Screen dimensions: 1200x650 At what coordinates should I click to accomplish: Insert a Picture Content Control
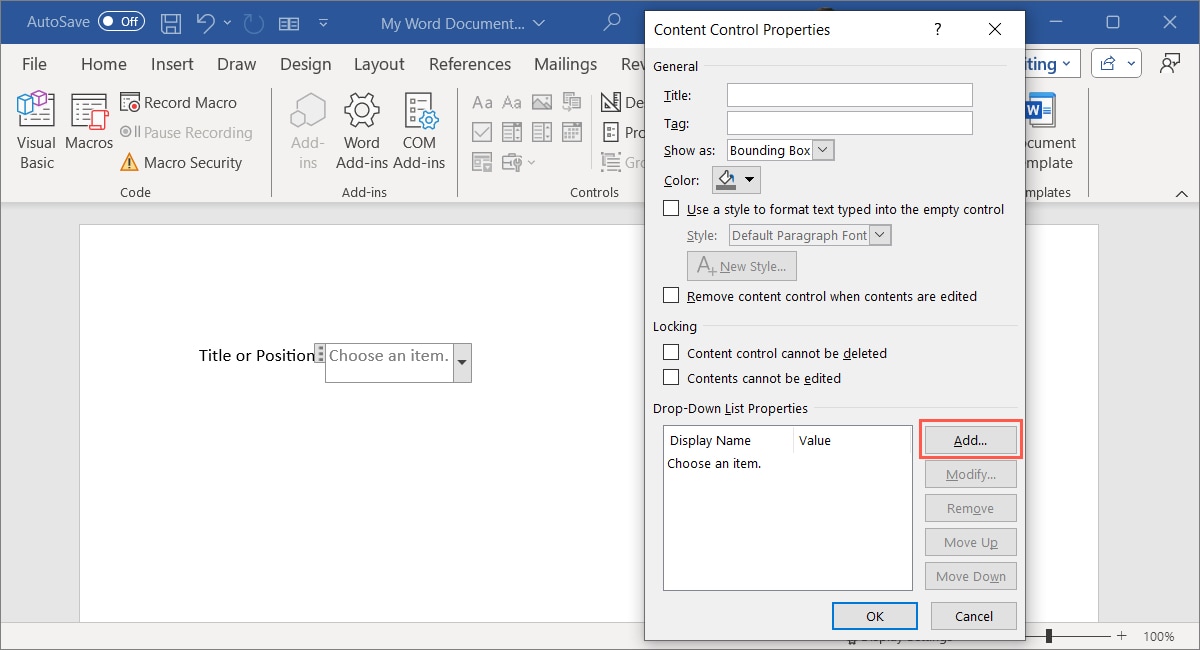click(x=542, y=102)
